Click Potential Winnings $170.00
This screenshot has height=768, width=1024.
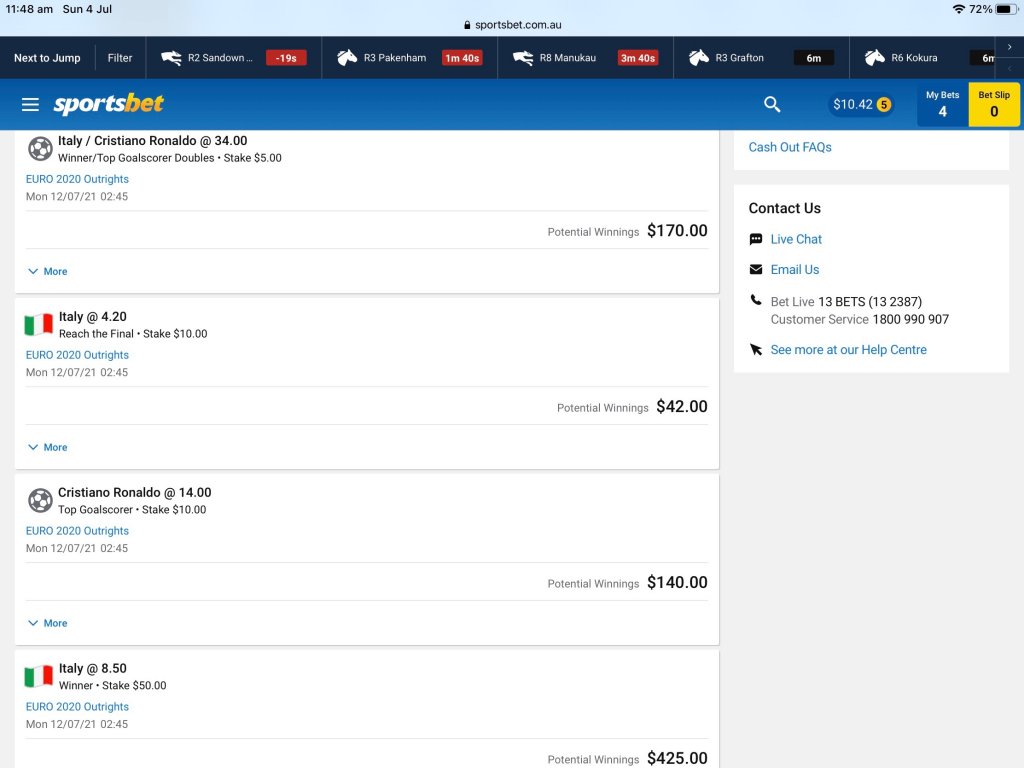(x=627, y=231)
